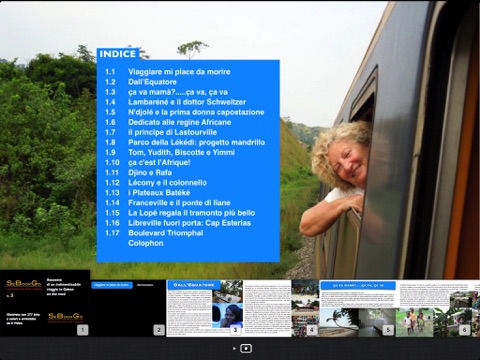The width and height of the screenshot is (480, 360).
Task: Open the Colophon entry
Action: click(146, 243)
